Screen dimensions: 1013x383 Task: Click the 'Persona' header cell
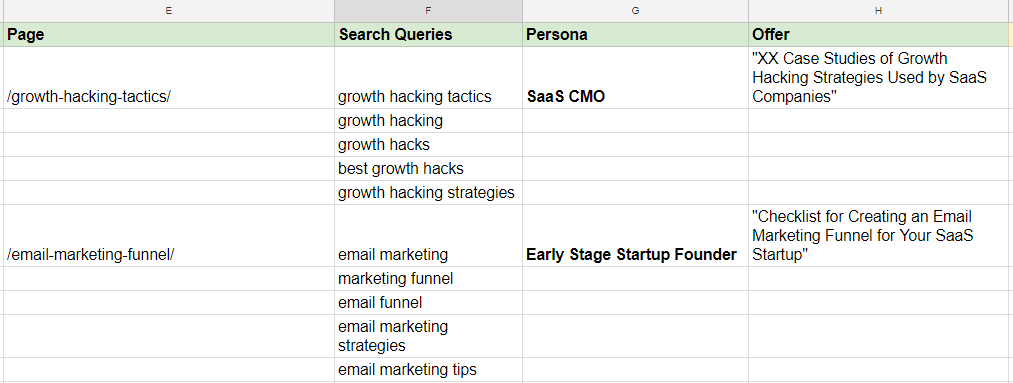point(636,34)
